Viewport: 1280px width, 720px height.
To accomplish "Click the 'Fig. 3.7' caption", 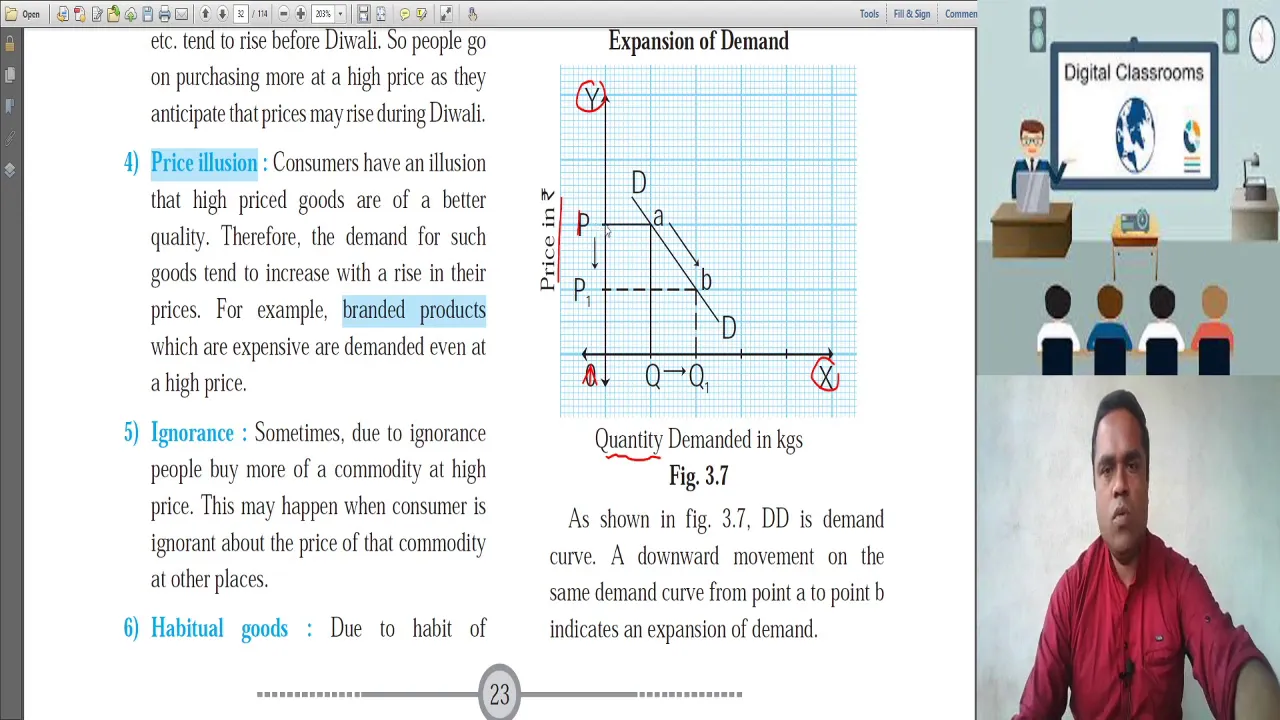I will tap(698, 476).
